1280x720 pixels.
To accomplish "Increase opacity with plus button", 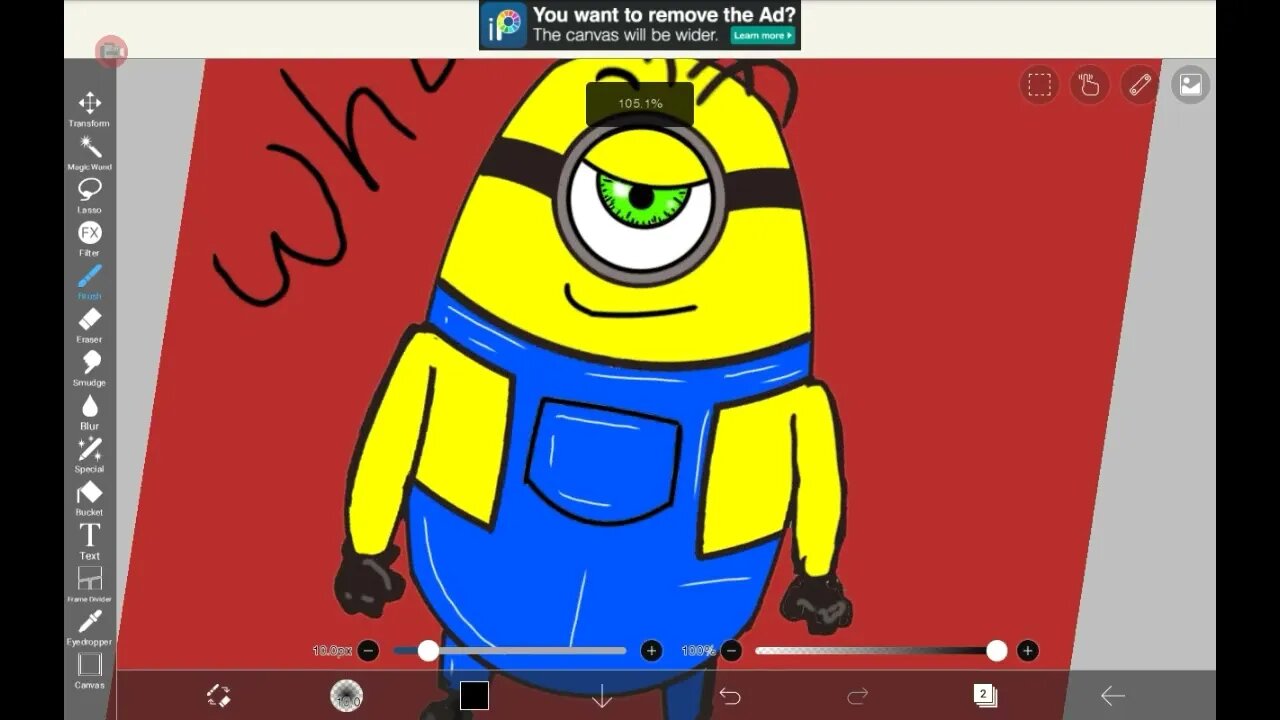I will point(1027,651).
